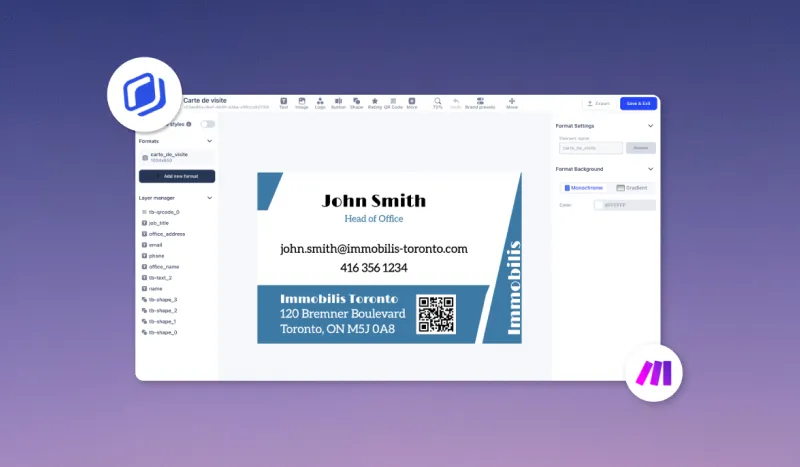Click the phone number 416 356 1234
Viewport: 800px width, 467px height.
click(x=373, y=267)
